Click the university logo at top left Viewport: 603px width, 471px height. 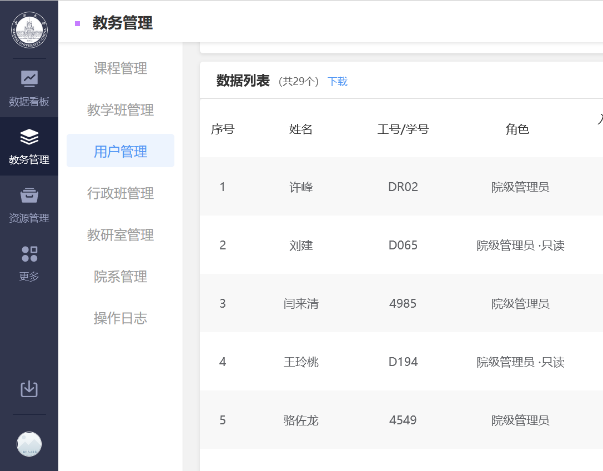click(29, 29)
